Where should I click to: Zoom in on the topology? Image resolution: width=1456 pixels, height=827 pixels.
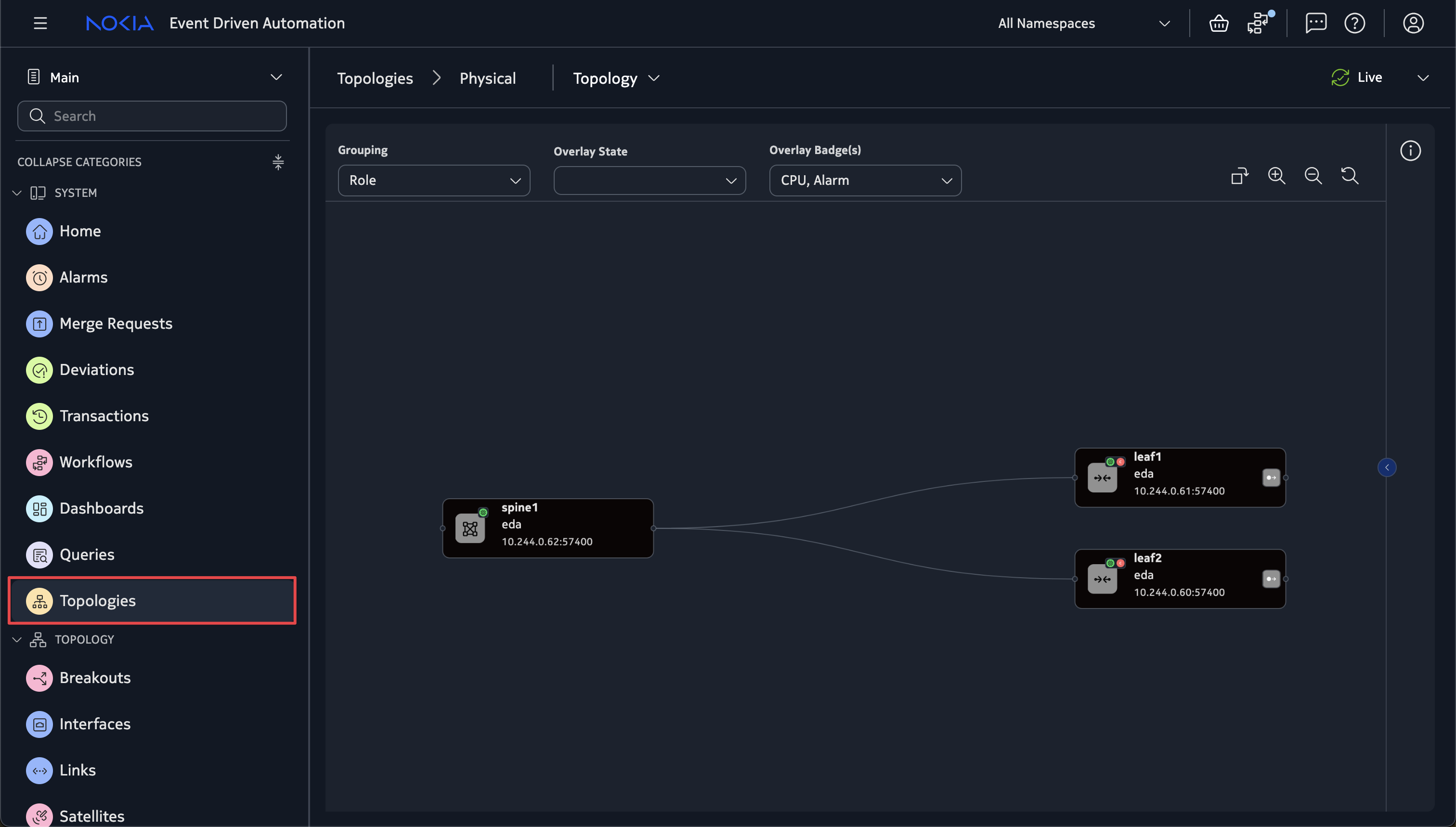tap(1276, 176)
